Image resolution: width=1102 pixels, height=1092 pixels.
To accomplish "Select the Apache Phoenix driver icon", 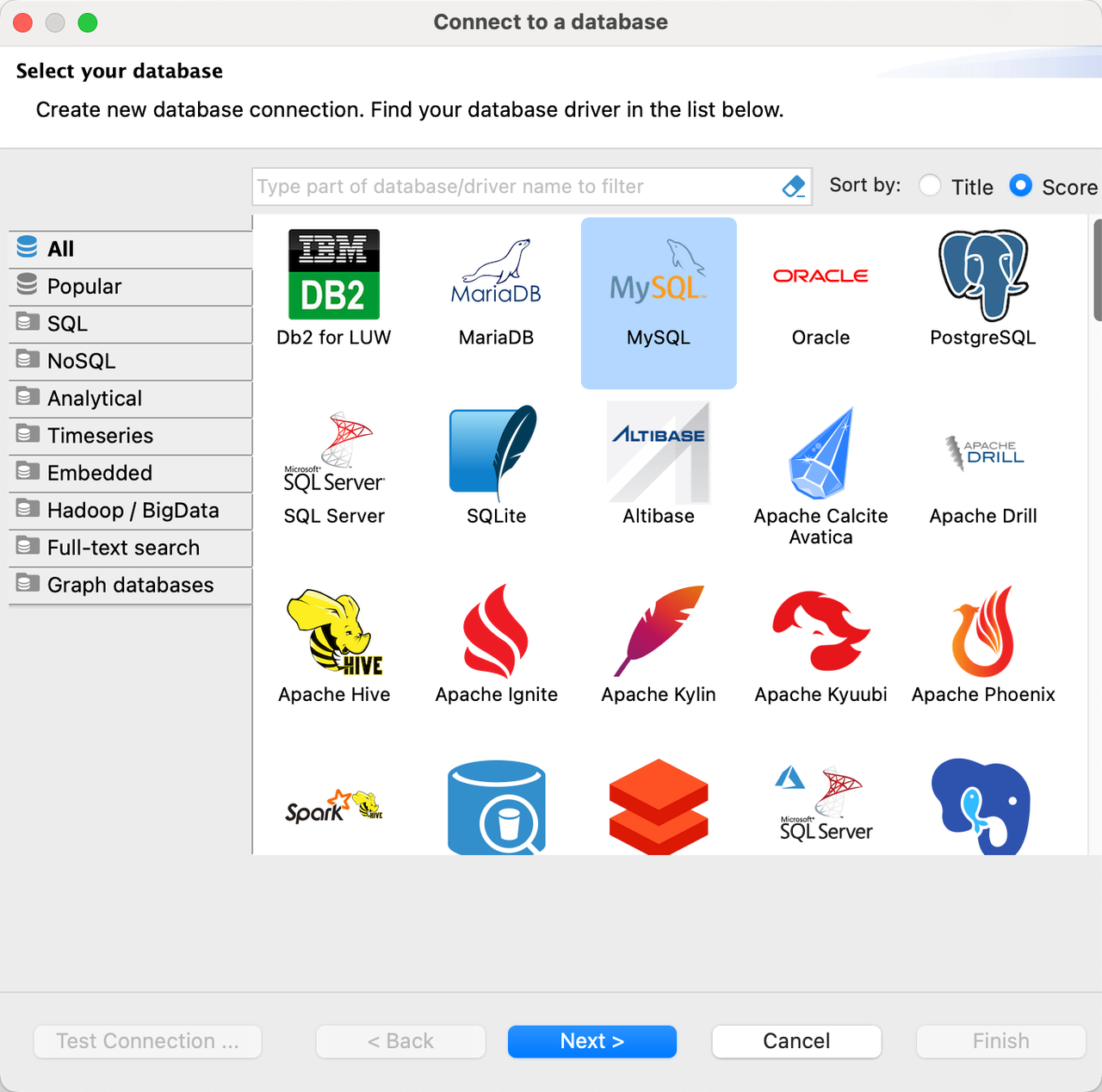I will coord(983,631).
